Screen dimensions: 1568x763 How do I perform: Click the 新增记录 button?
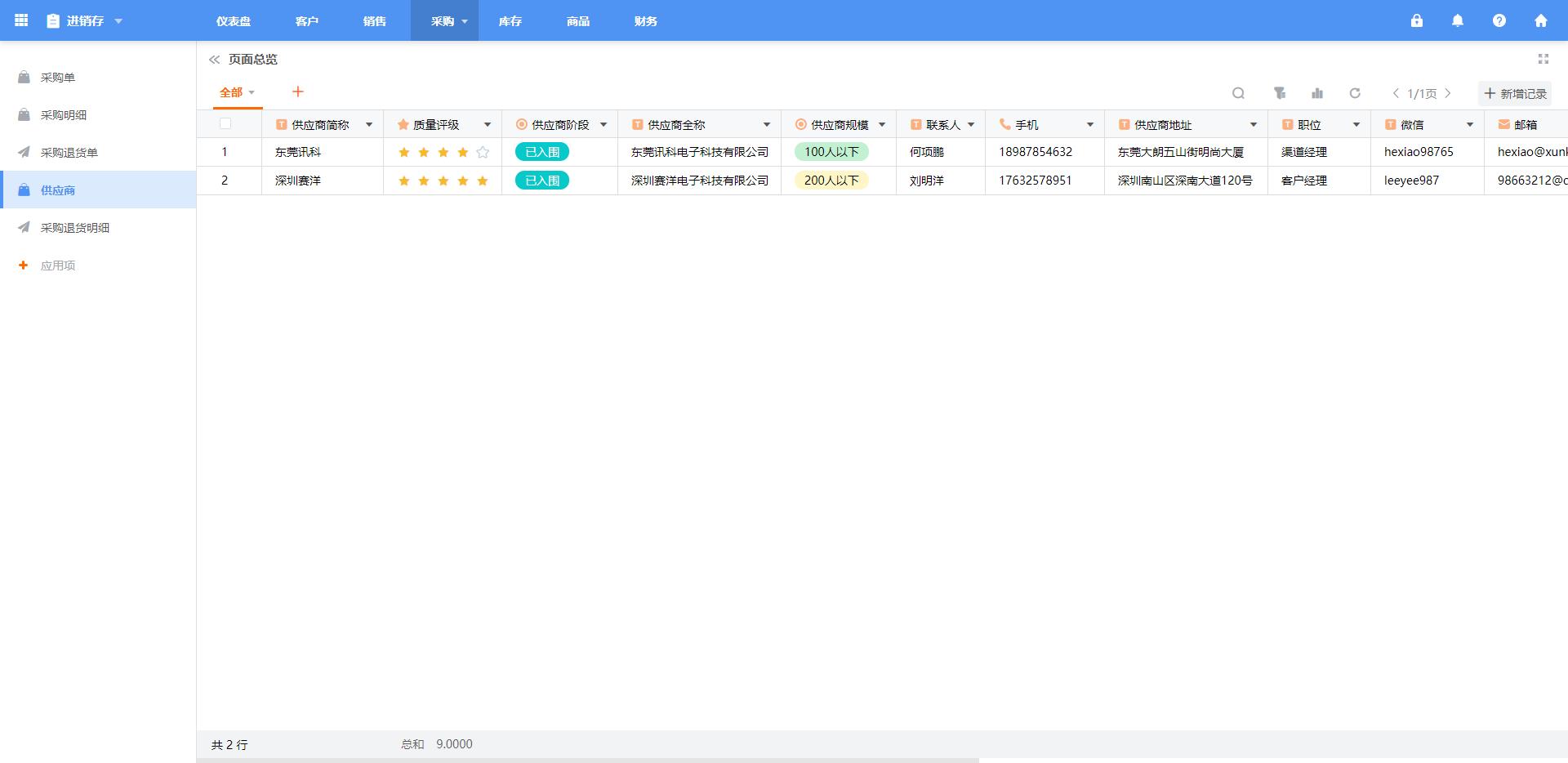click(x=1515, y=94)
